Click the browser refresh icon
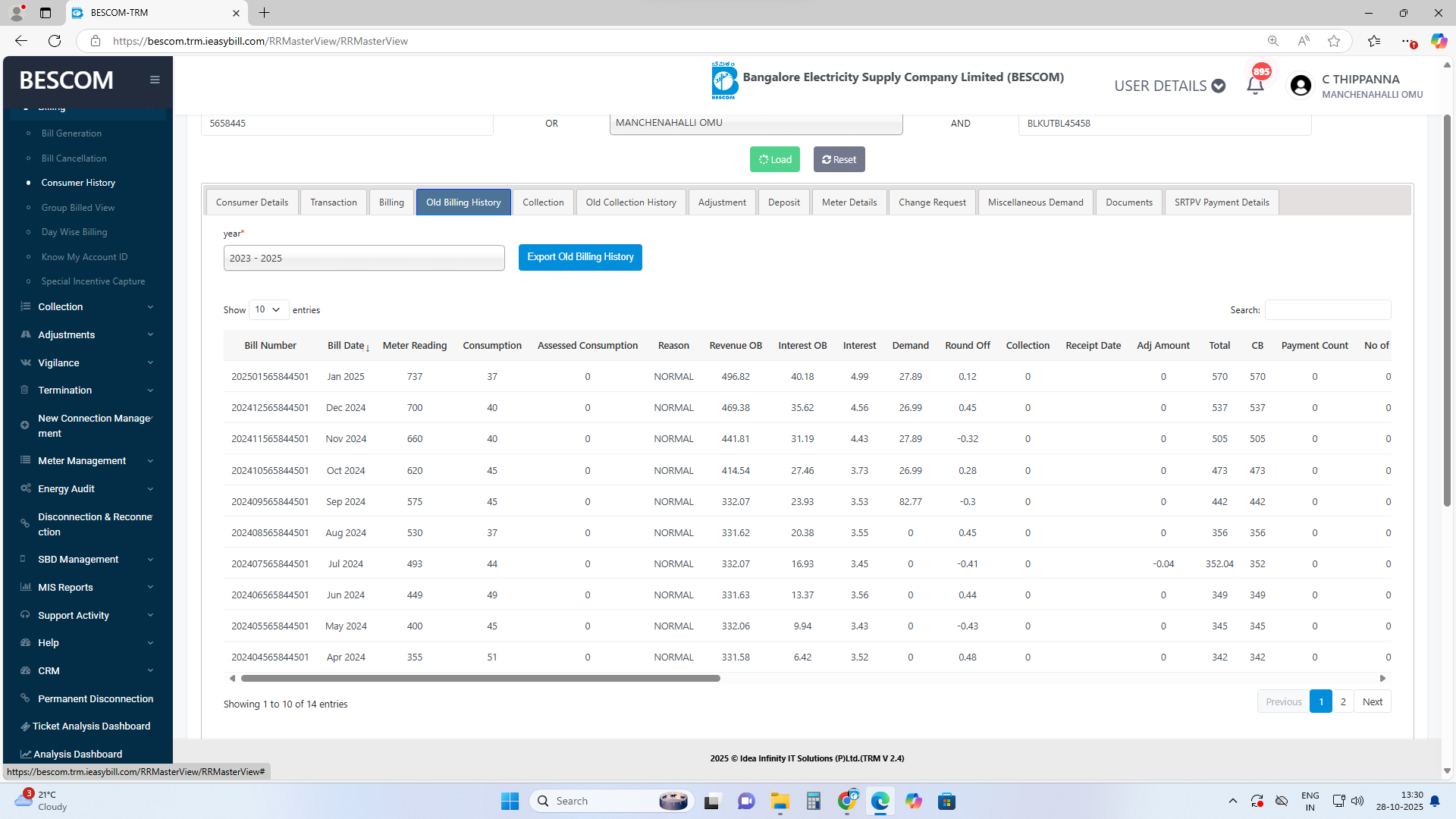This screenshot has width=1456, height=819. click(55, 41)
